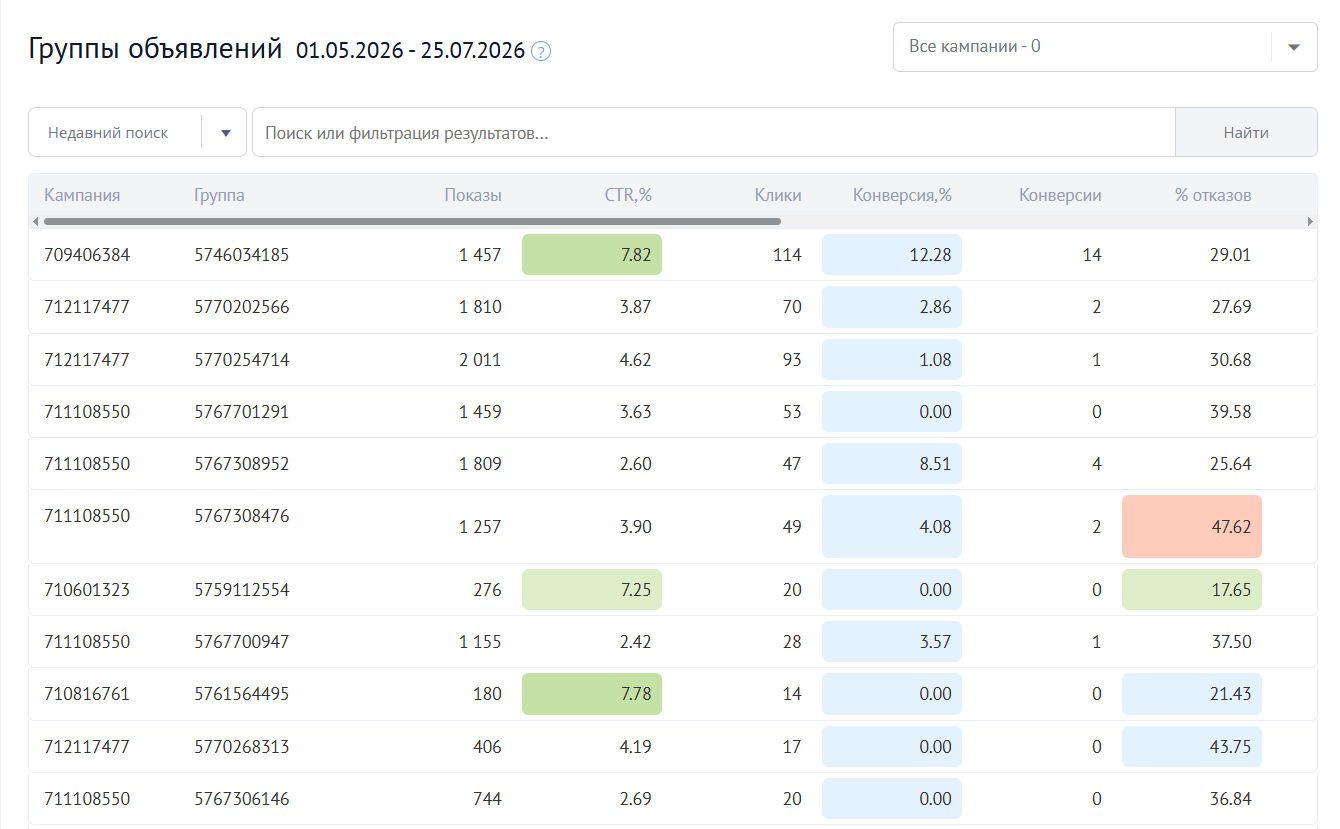Sort by the Показы column header
The width and height of the screenshot is (1340, 829).
tap(473, 195)
